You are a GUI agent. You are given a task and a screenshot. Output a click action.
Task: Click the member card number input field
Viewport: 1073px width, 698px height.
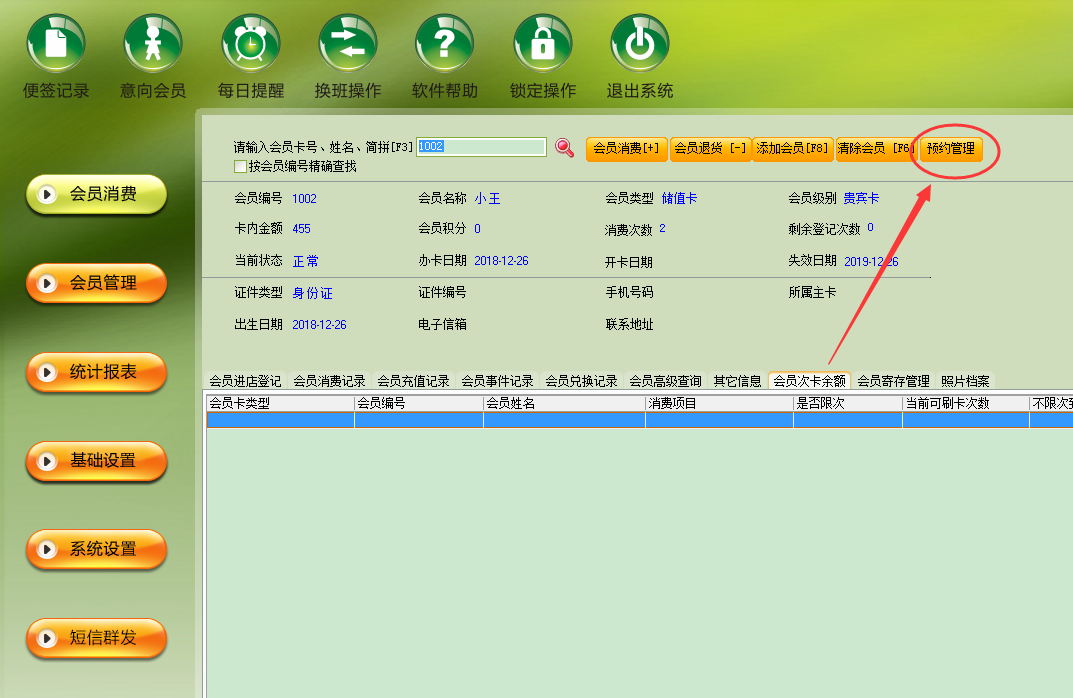(x=481, y=146)
